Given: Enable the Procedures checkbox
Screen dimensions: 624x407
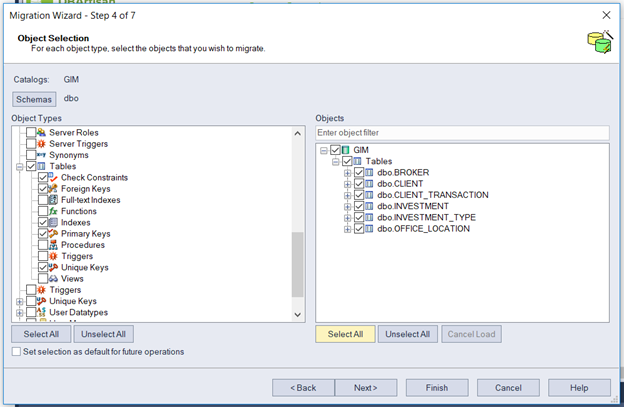Looking at the screenshot, I should pos(43,245).
